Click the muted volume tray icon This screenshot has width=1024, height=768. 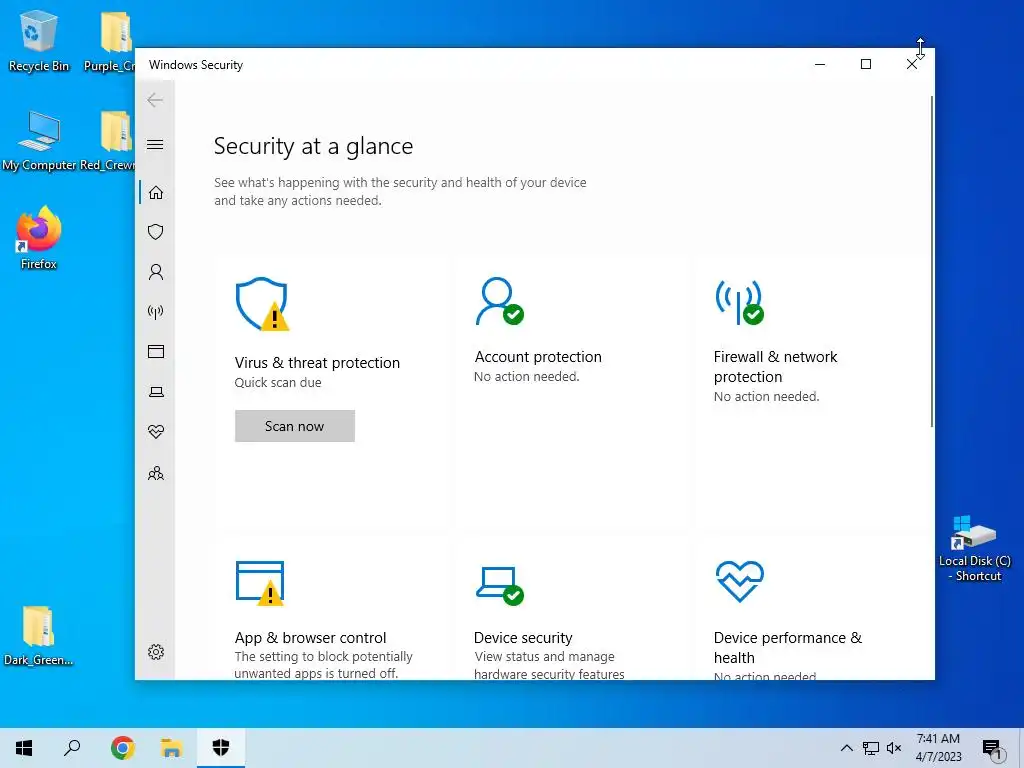pos(894,748)
